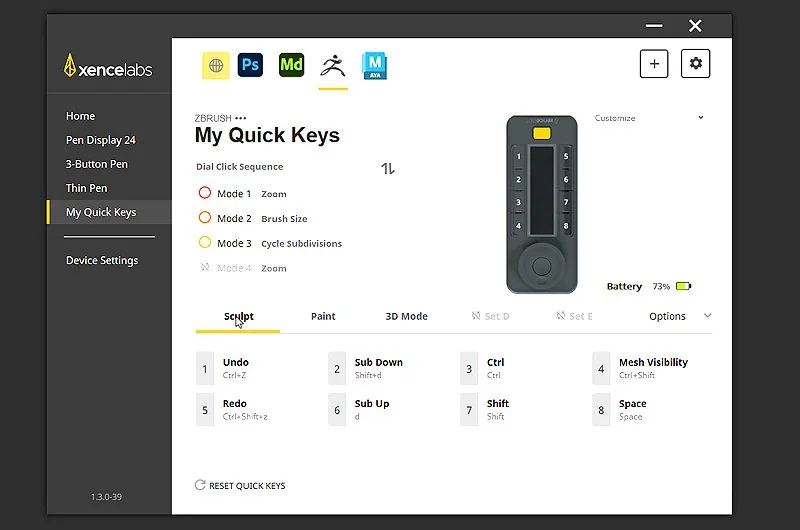Choose the Maya application profile icon

374,66
